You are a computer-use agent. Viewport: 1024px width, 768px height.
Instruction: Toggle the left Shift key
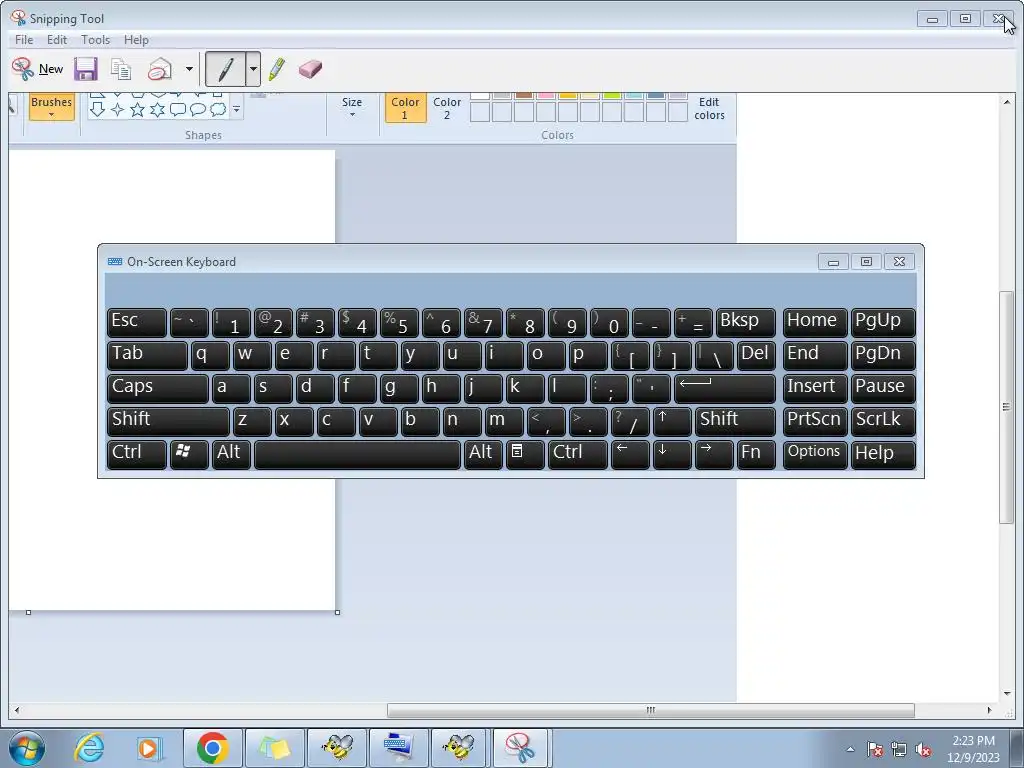tap(168, 421)
